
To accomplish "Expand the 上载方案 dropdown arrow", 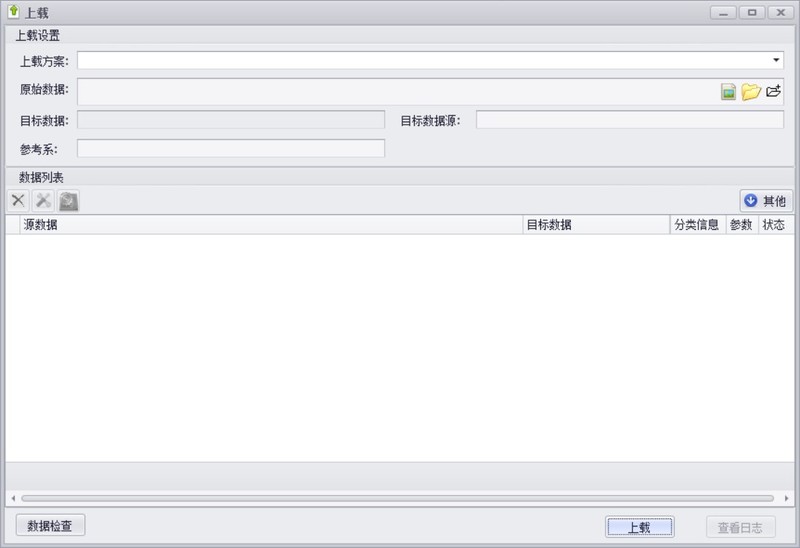I will [x=776, y=60].
